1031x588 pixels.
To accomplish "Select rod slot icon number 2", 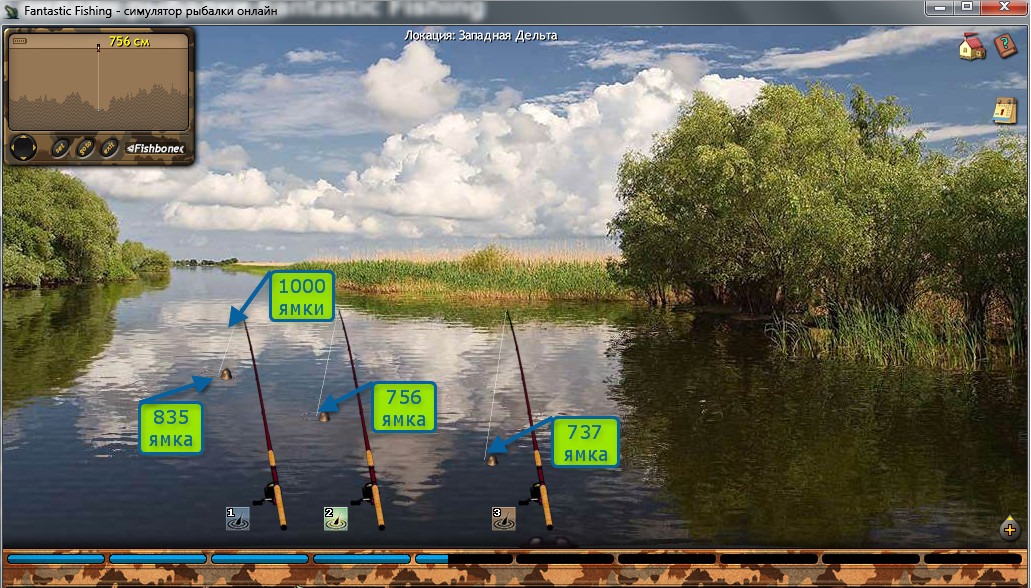I will click(x=336, y=518).
